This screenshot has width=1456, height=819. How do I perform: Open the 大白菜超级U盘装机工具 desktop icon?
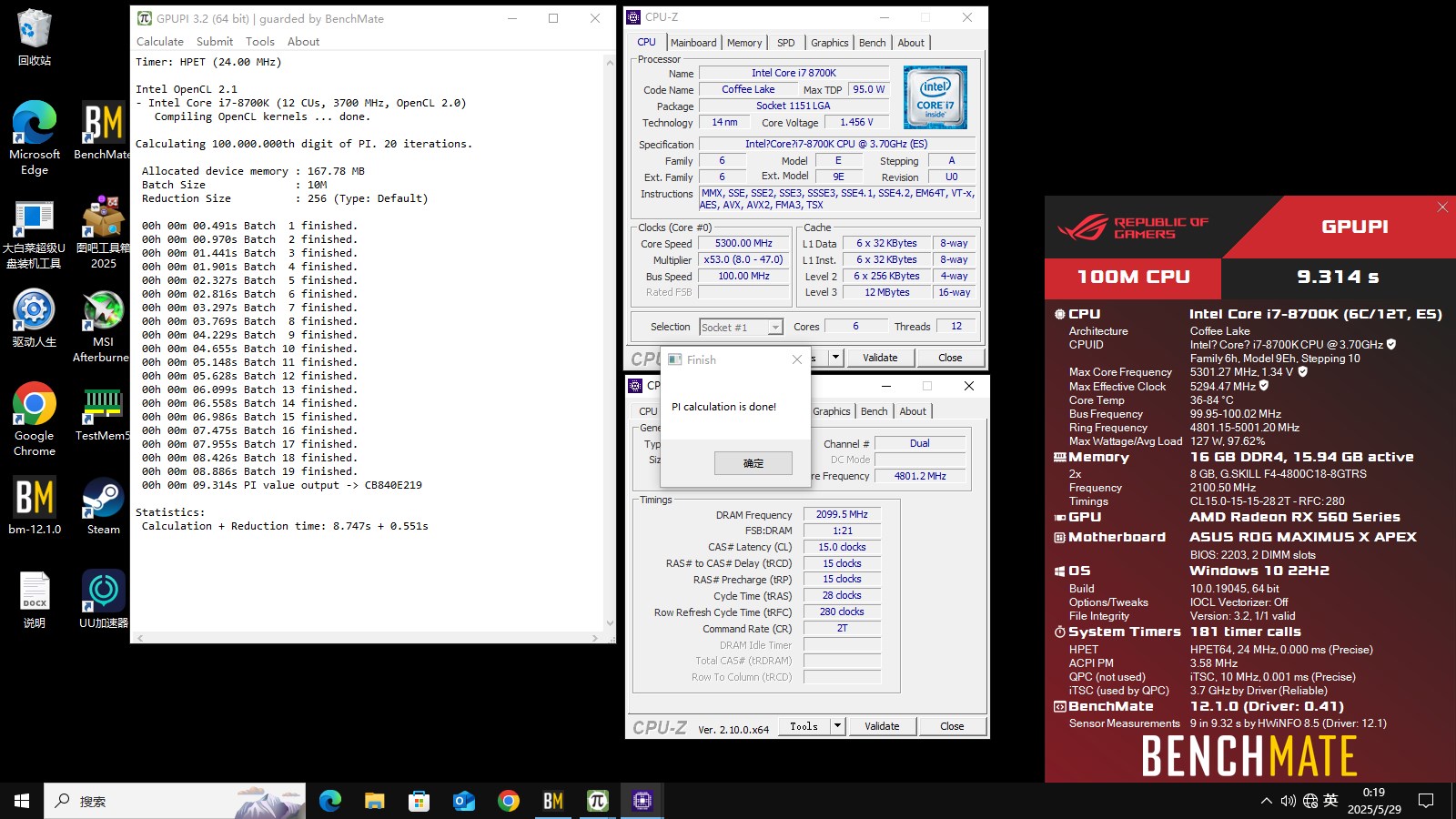pos(35,234)
